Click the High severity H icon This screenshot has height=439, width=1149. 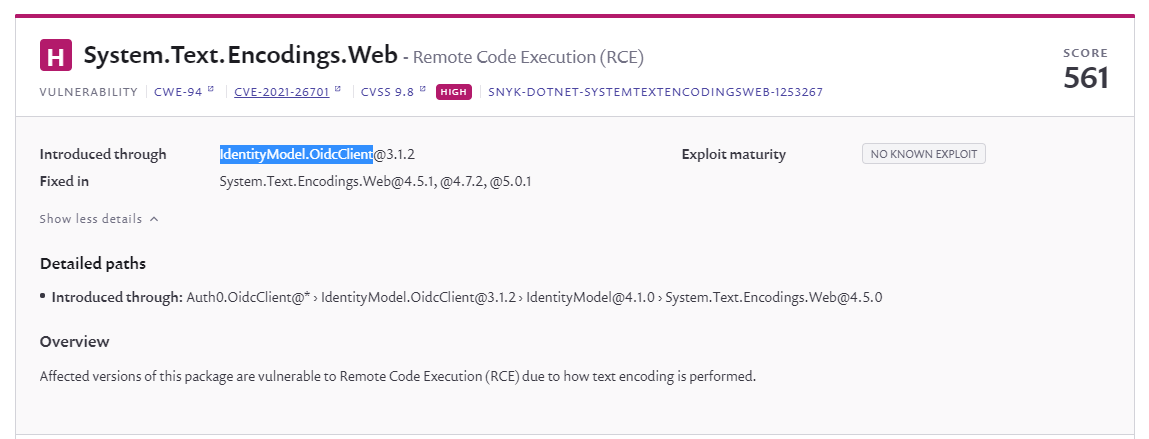[56, 55]
